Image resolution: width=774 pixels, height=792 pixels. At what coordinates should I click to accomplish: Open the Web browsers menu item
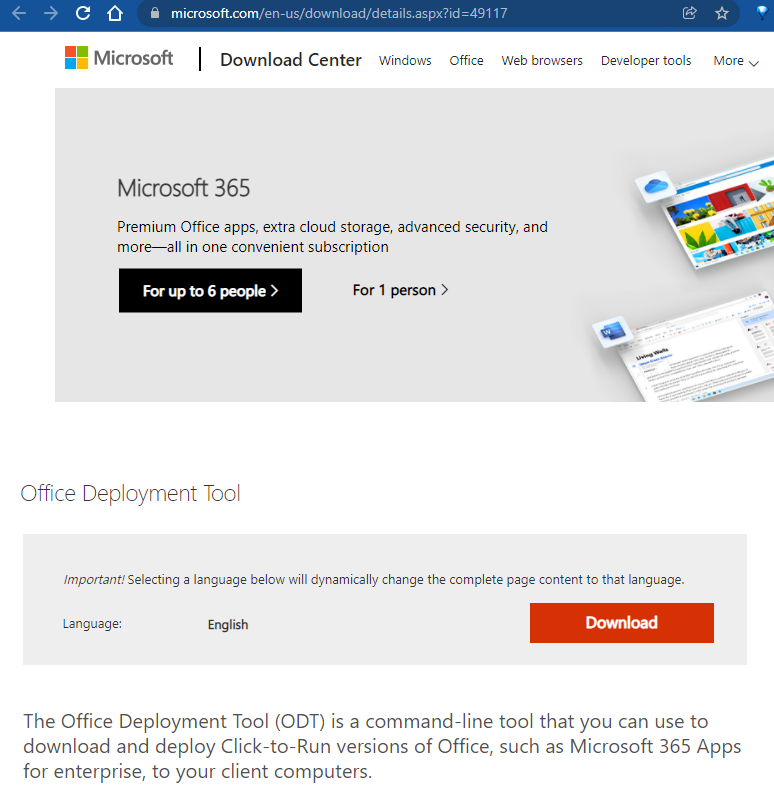(542, 61)
